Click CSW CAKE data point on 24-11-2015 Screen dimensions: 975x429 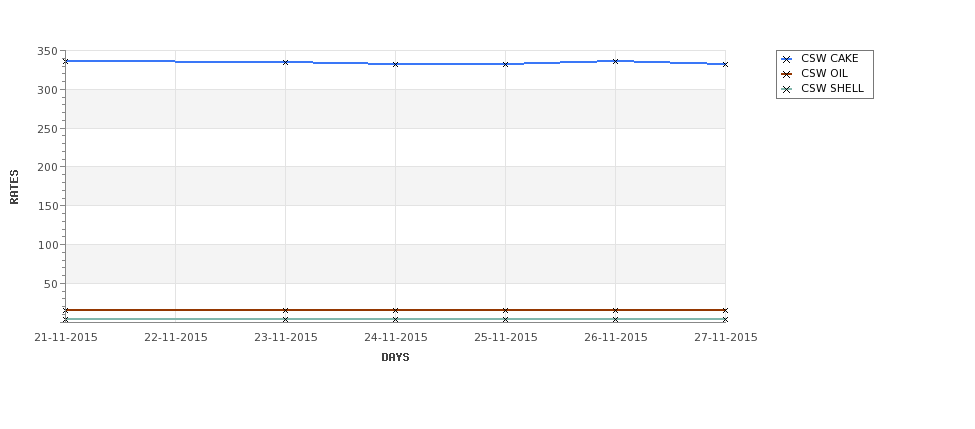[395, 64]
